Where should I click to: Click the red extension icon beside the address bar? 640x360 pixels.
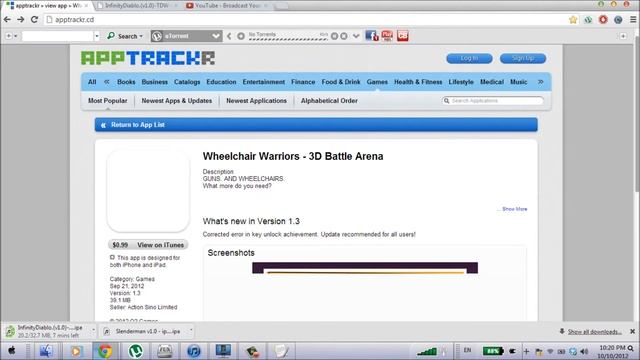[x=603, y=20]
